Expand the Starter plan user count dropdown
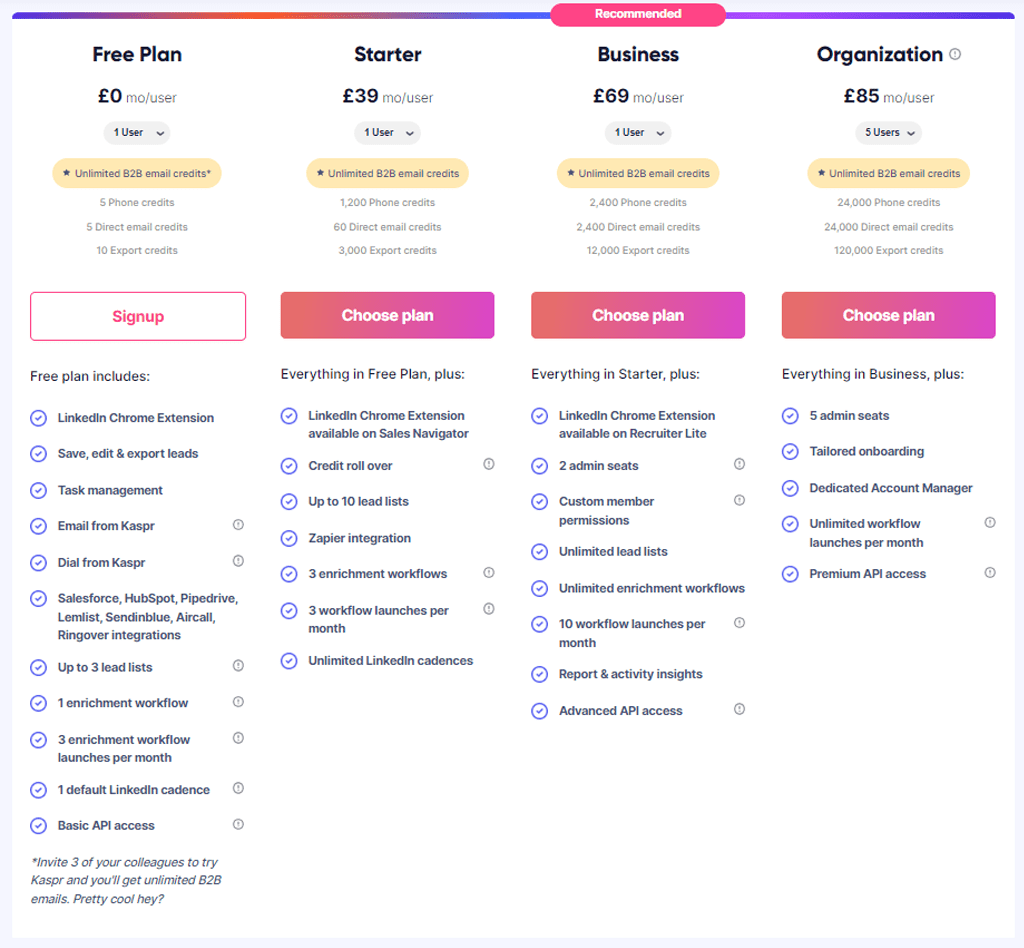This screenshot has width=1024, height=948. (387, 132)
